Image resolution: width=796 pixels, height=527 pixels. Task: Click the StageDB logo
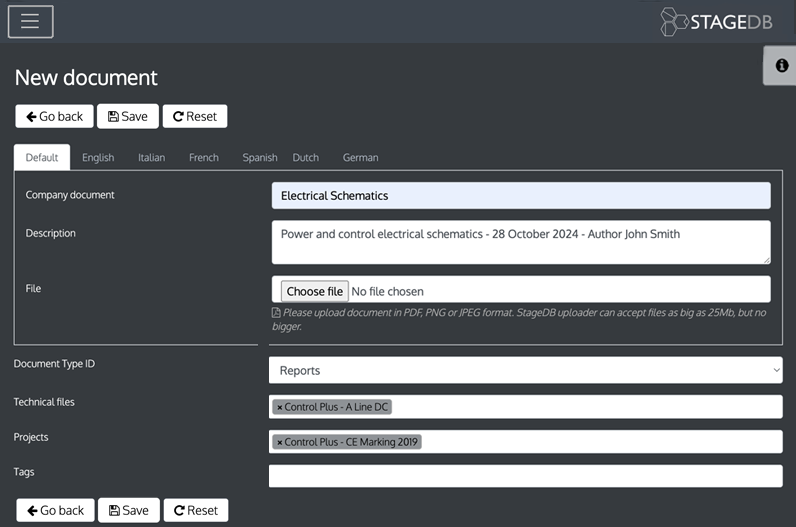point(716,22)
